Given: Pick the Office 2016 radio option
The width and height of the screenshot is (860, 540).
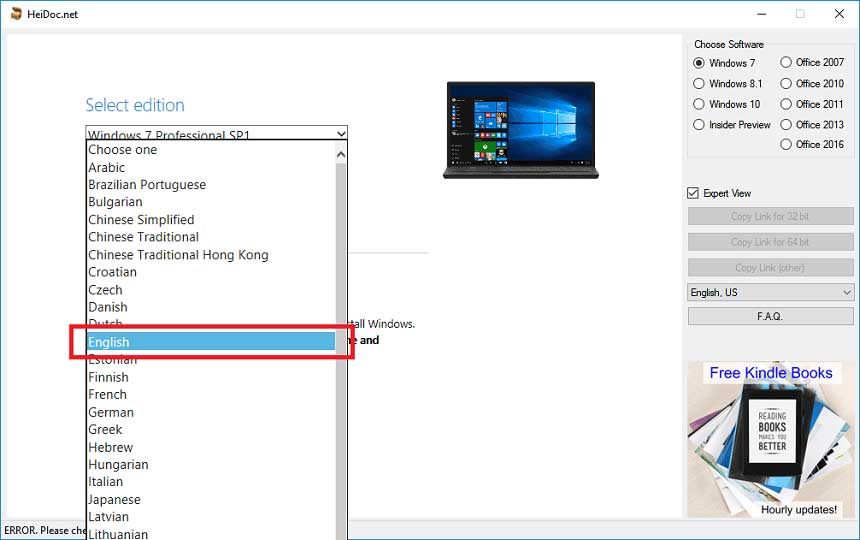Looking at the screenshot, I should click(786, 144).
